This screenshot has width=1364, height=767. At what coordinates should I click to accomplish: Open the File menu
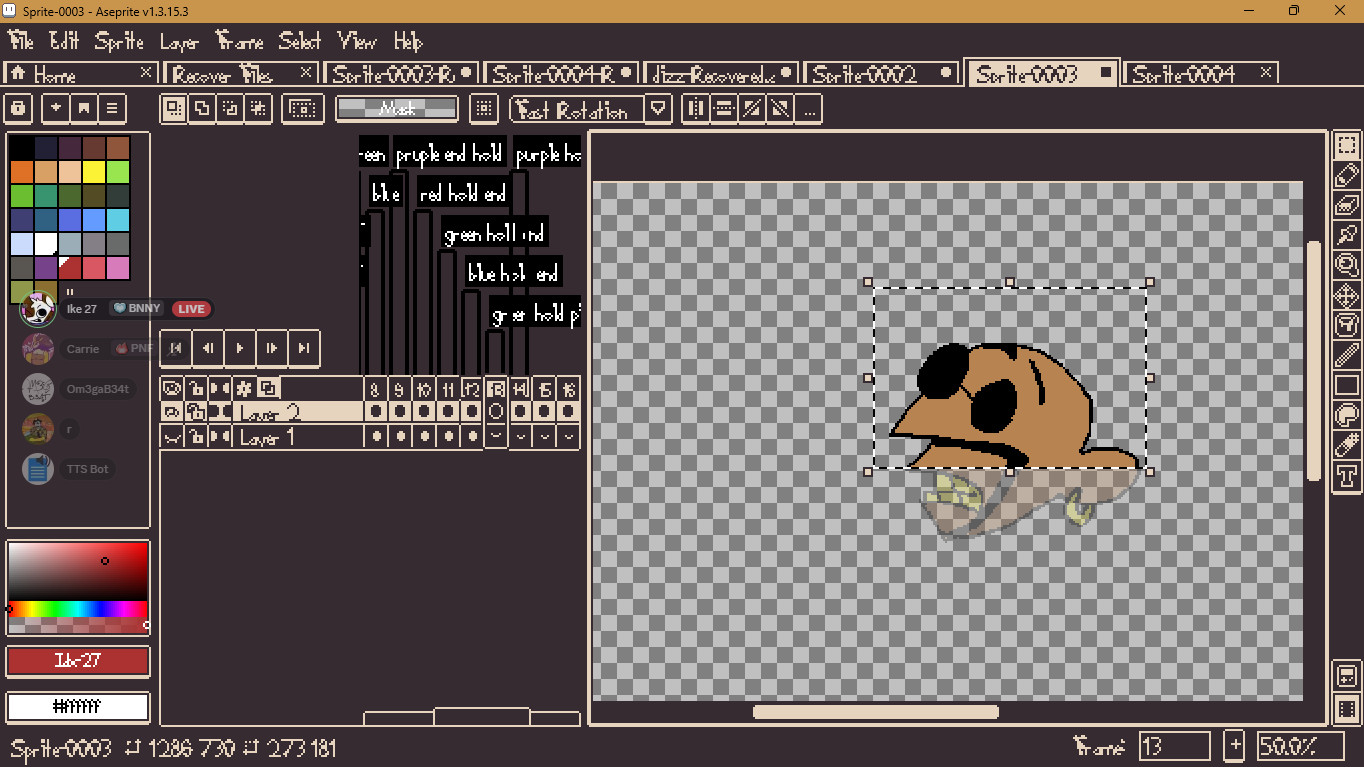pos(21,41)
